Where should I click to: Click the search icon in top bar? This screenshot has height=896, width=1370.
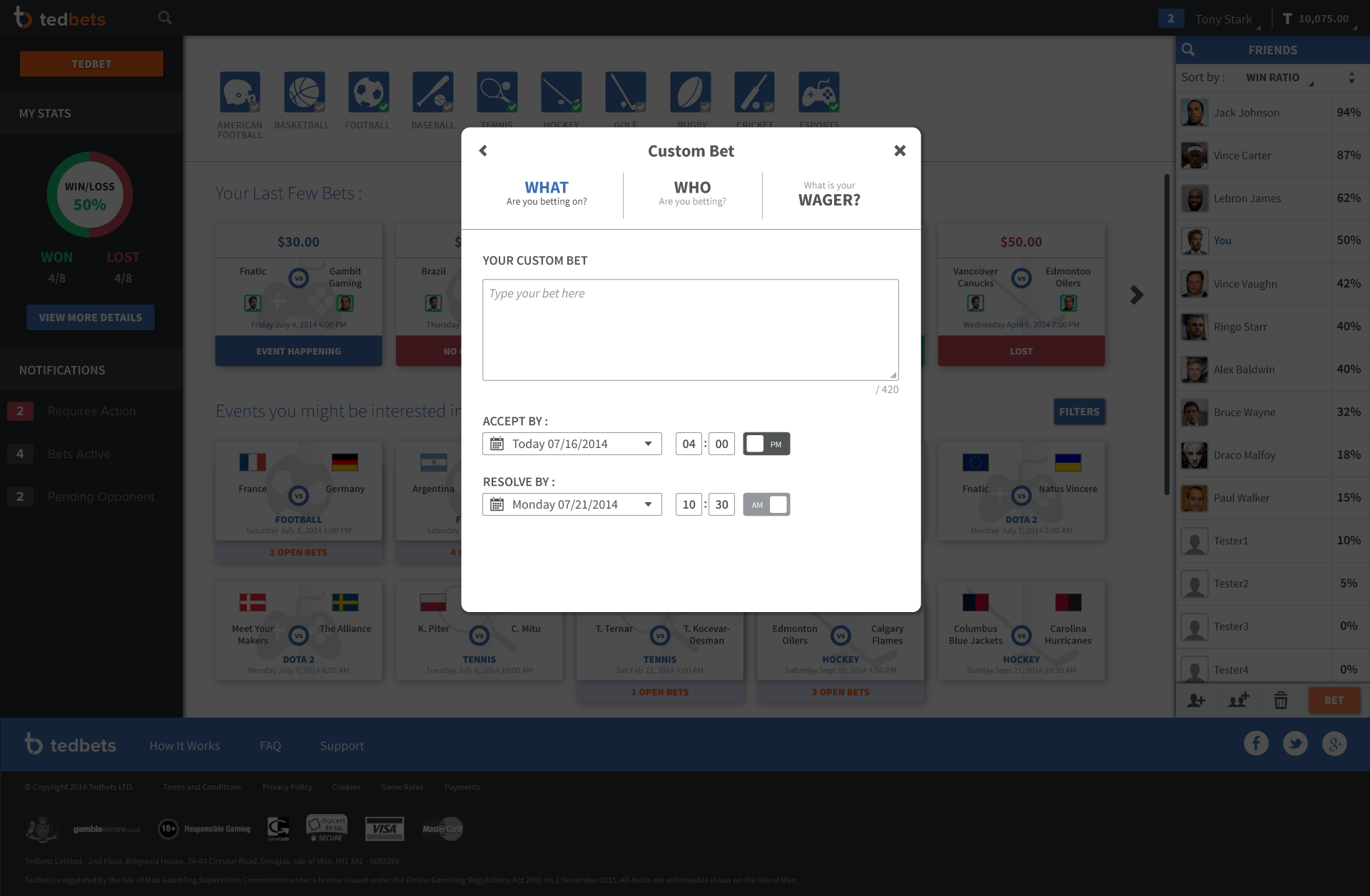coord(165,18)
